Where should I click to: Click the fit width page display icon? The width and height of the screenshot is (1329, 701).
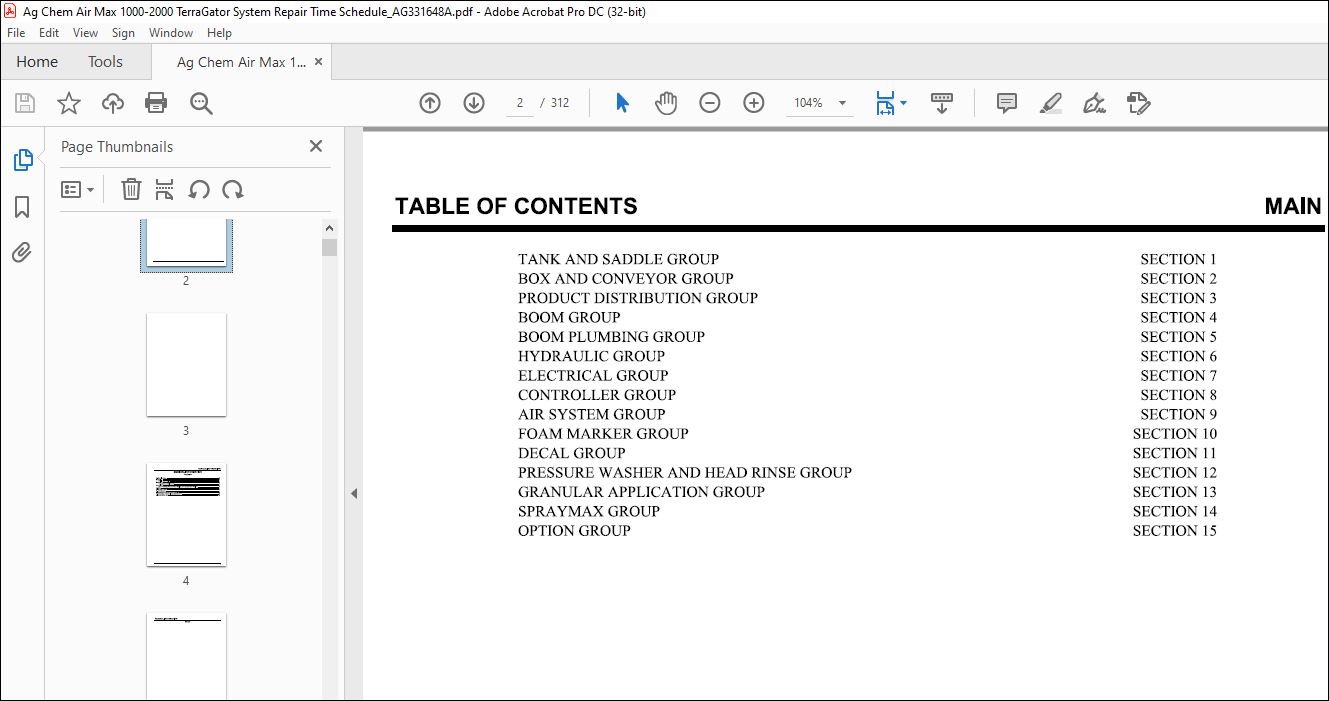(885, 103)
